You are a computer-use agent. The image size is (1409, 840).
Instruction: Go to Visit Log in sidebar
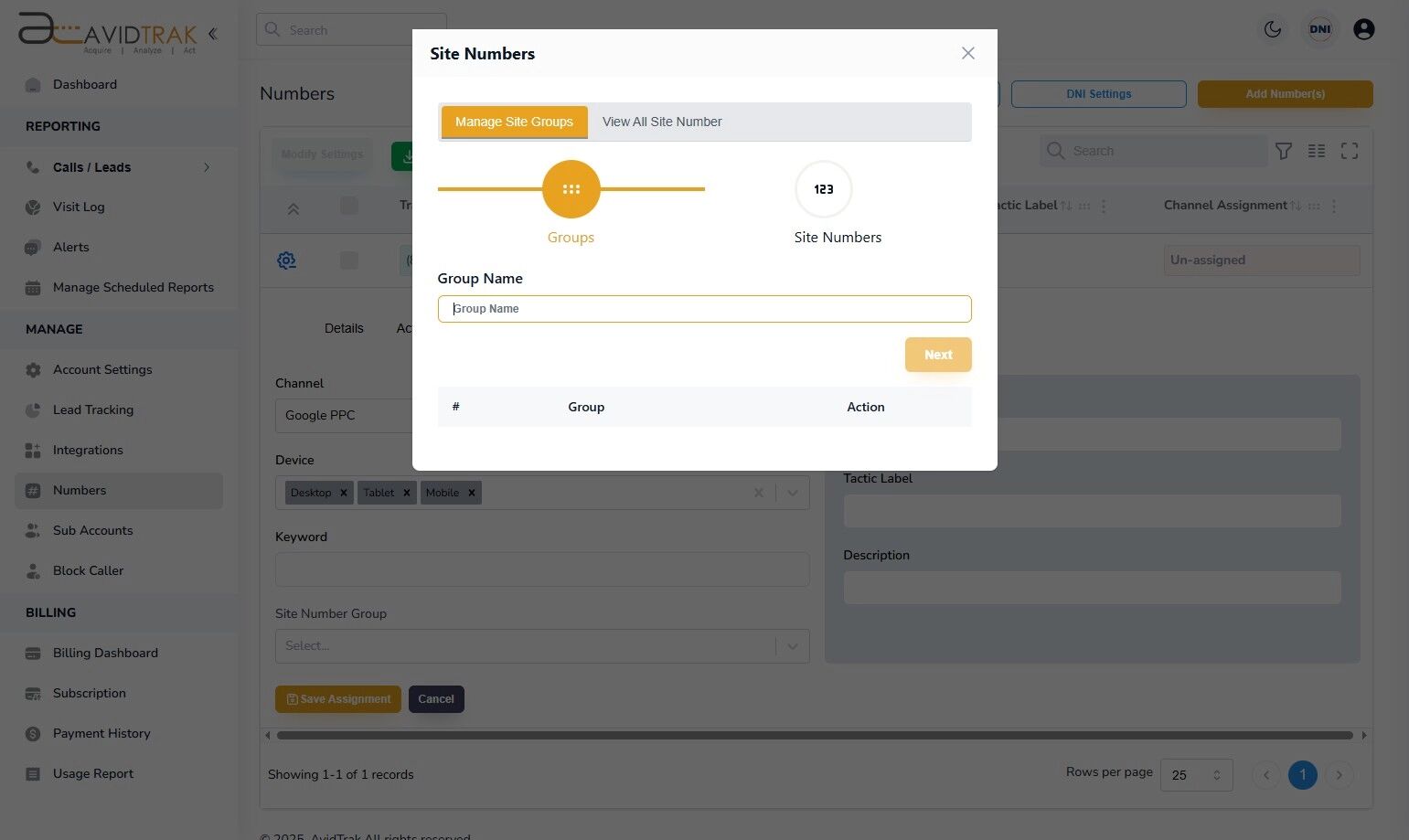pyautogui.click(x=79, y=207)
